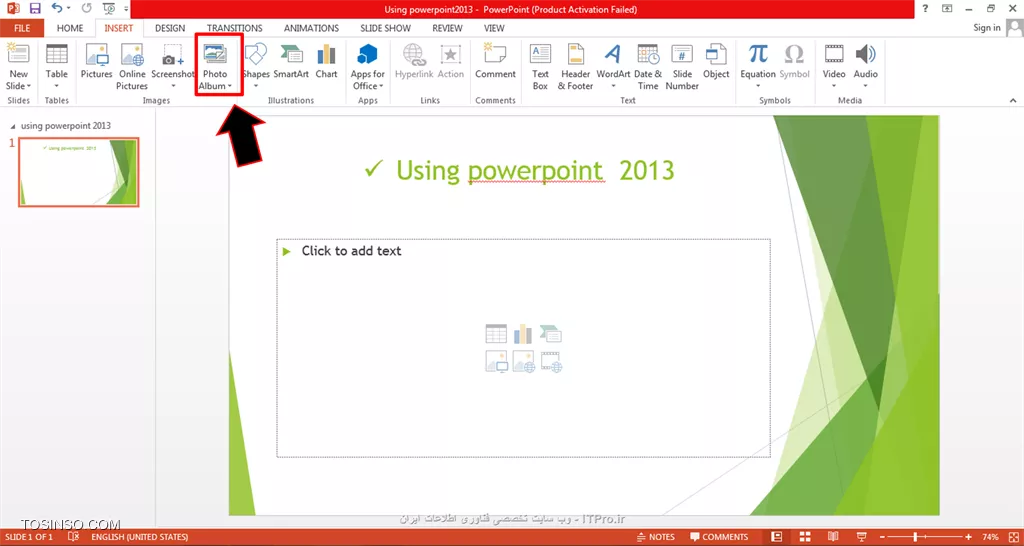The image size is (1024, 546).
Task: Click Insert Table placeholder icon
Action: click(496, 334)
